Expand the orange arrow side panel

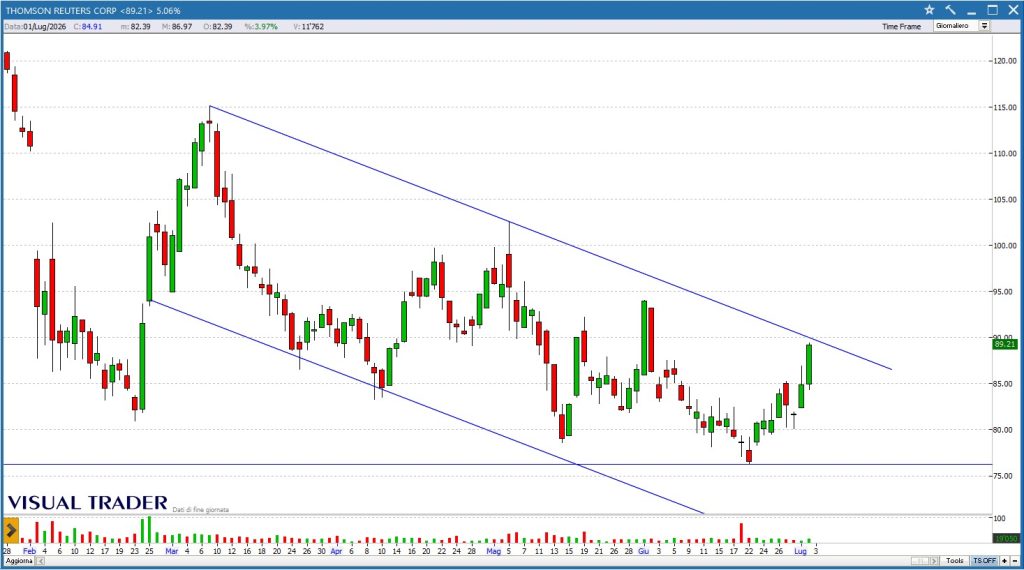(x=11, y=530)
